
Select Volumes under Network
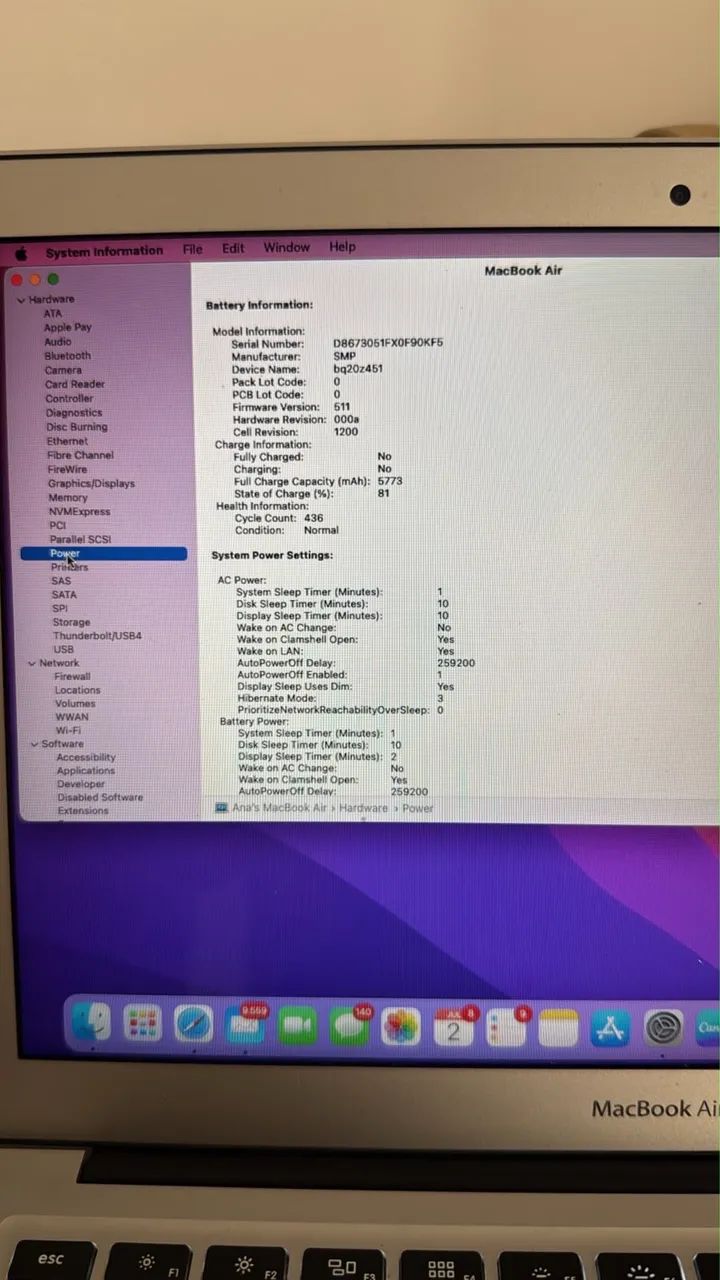(75, 703)
